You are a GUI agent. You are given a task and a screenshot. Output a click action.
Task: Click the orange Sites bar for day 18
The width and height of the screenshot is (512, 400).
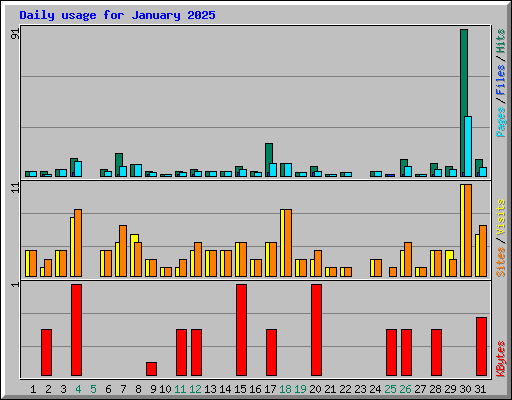coord(288,243)
